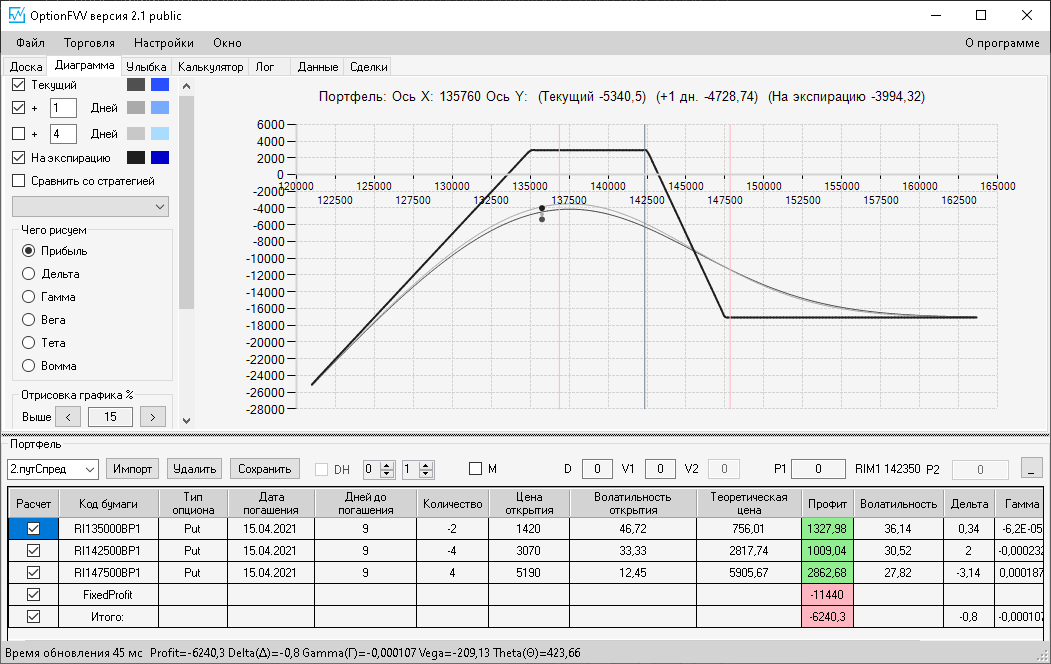
Task: Select the Прибыль radio button
Action: [x=28, y=251]
